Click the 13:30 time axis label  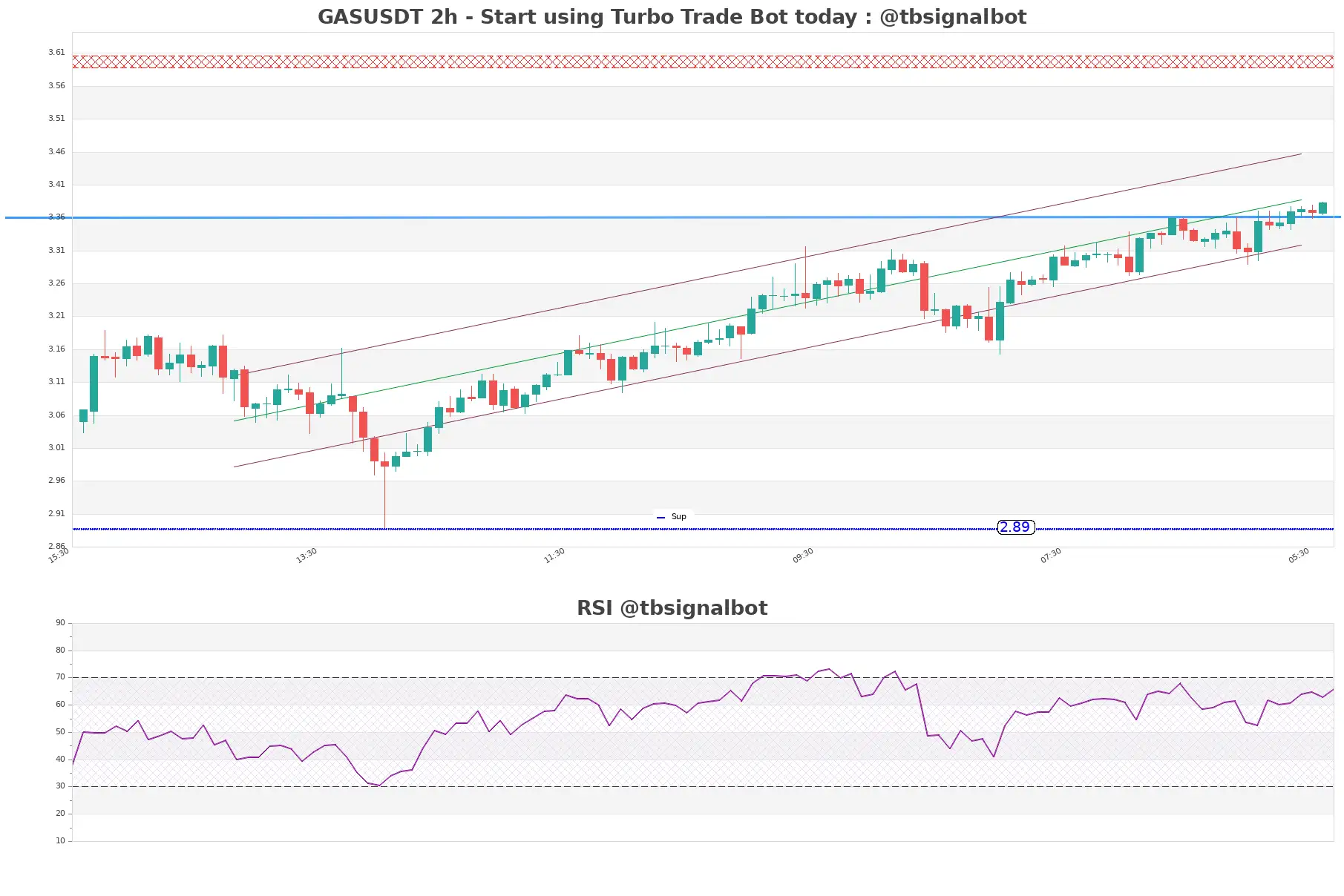point(307,556)
